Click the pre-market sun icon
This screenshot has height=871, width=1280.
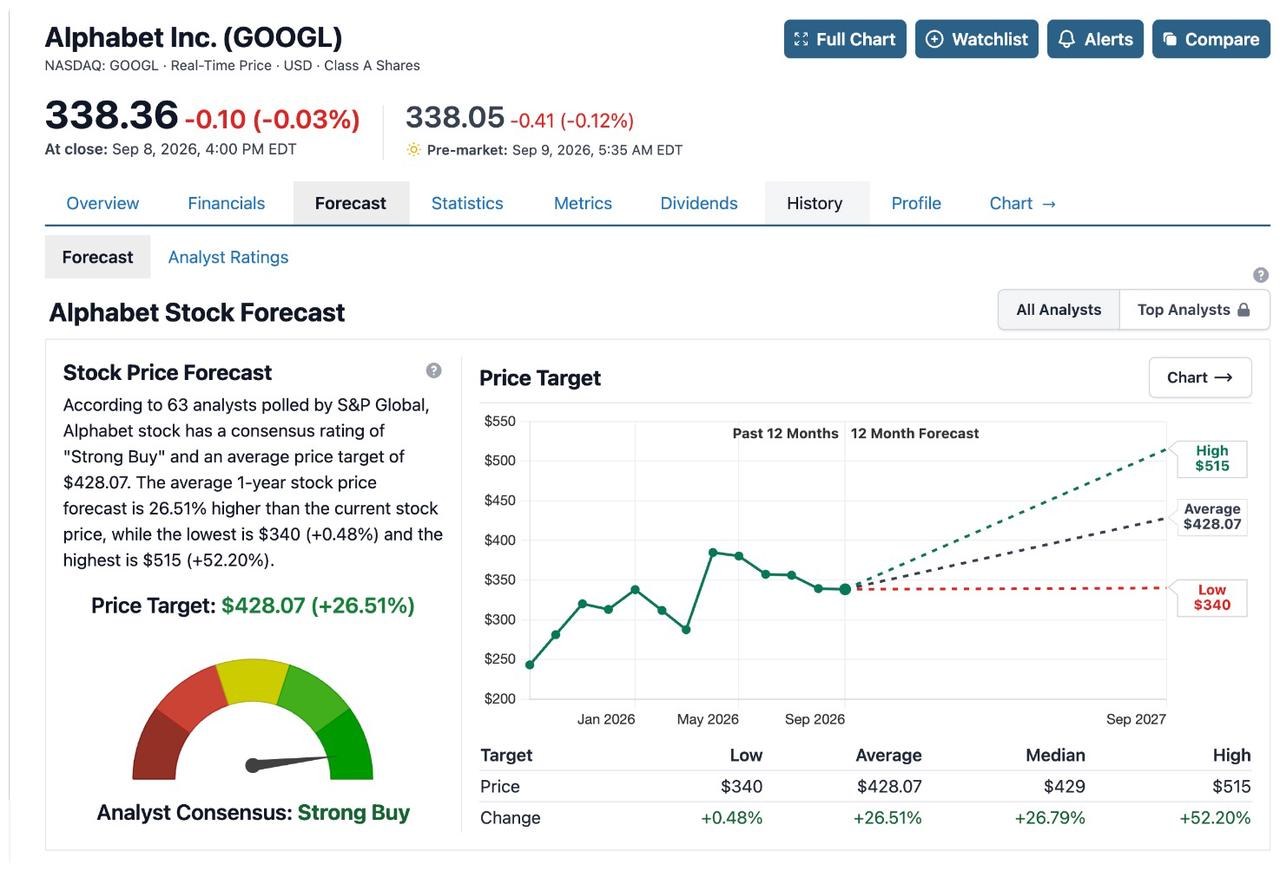(x=414, y=150)
